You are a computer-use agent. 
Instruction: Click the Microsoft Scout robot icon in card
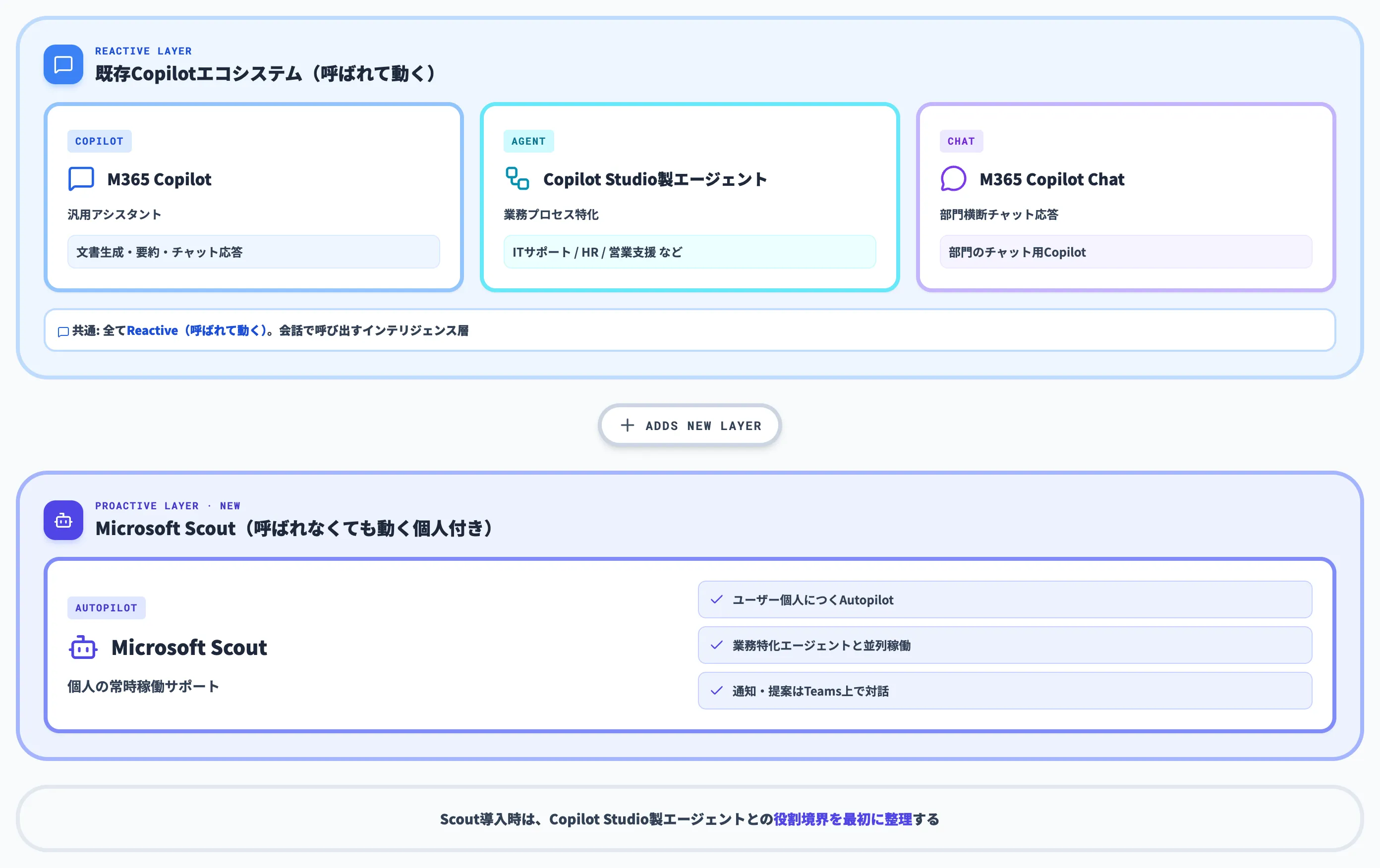tap(83, 648)
